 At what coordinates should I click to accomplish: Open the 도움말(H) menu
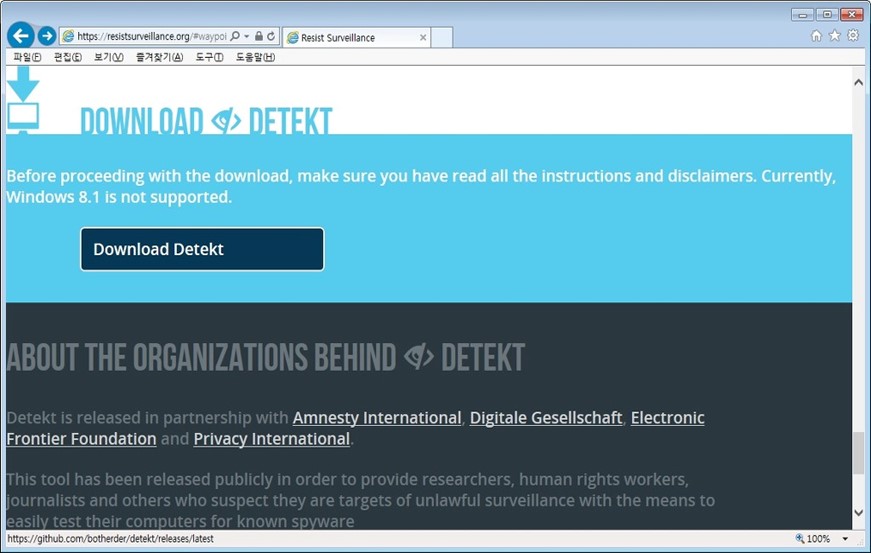(x=256, y=57)
